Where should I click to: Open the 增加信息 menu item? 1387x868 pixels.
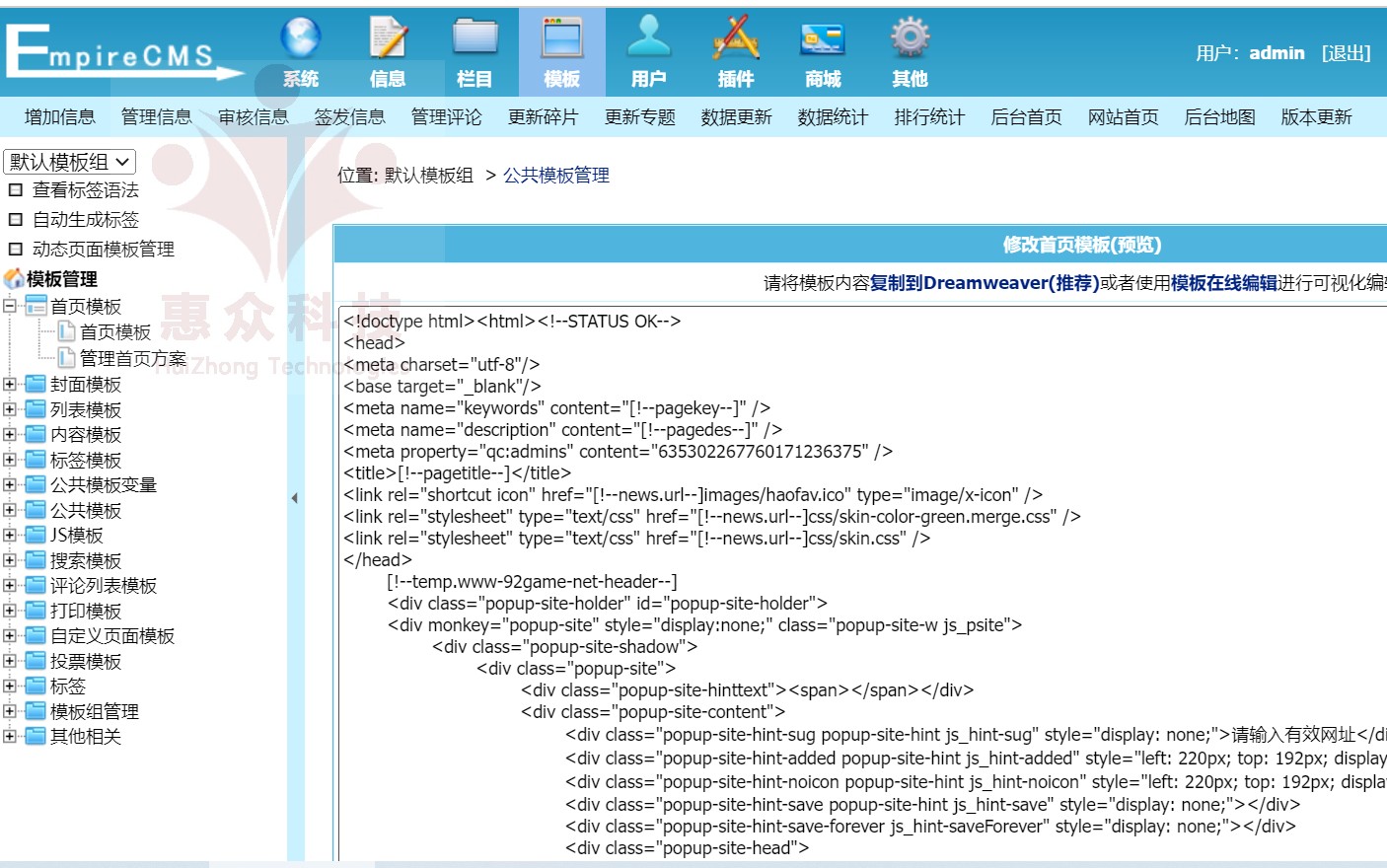coord(60,116)
